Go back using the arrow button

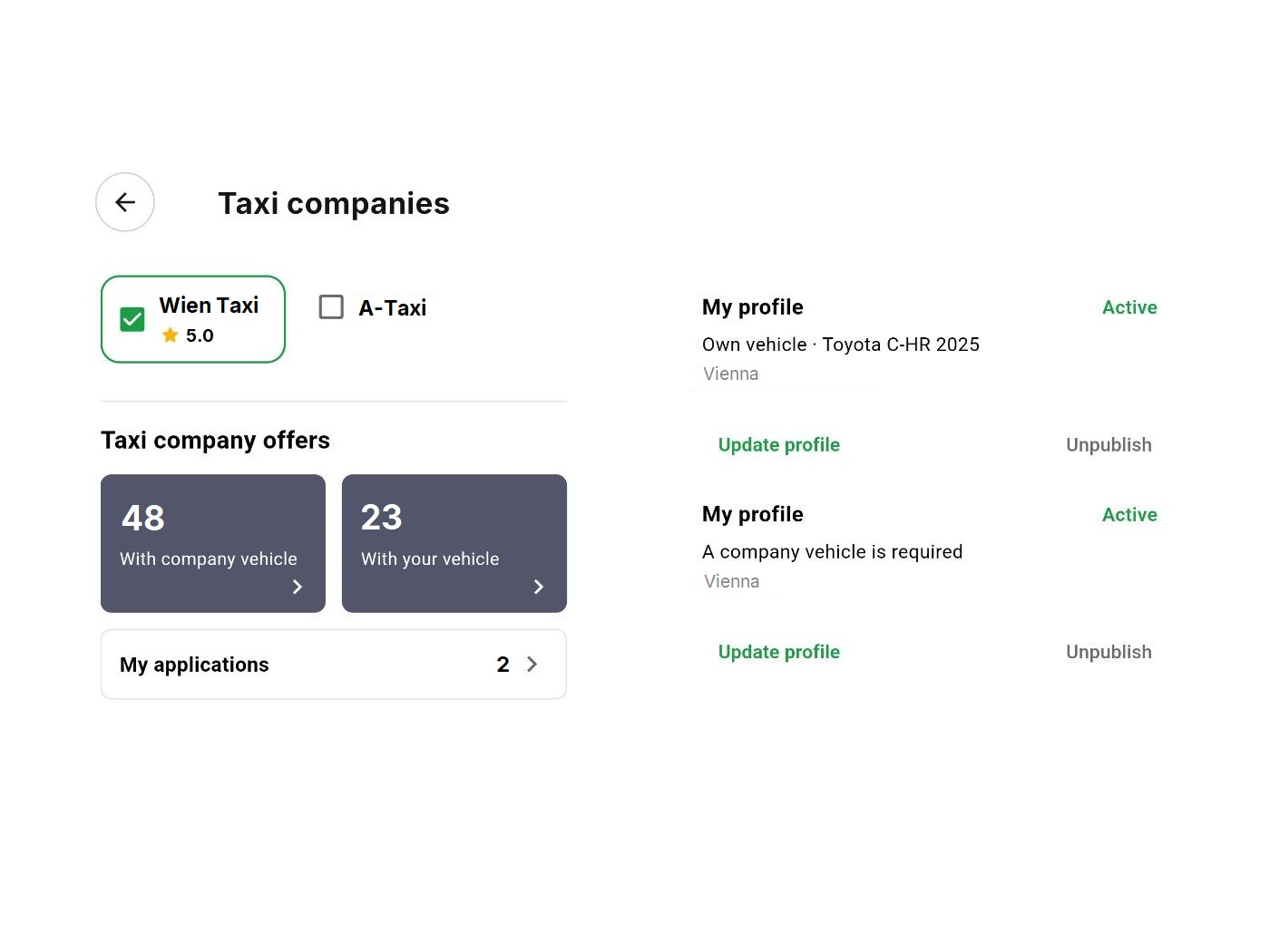125,202
